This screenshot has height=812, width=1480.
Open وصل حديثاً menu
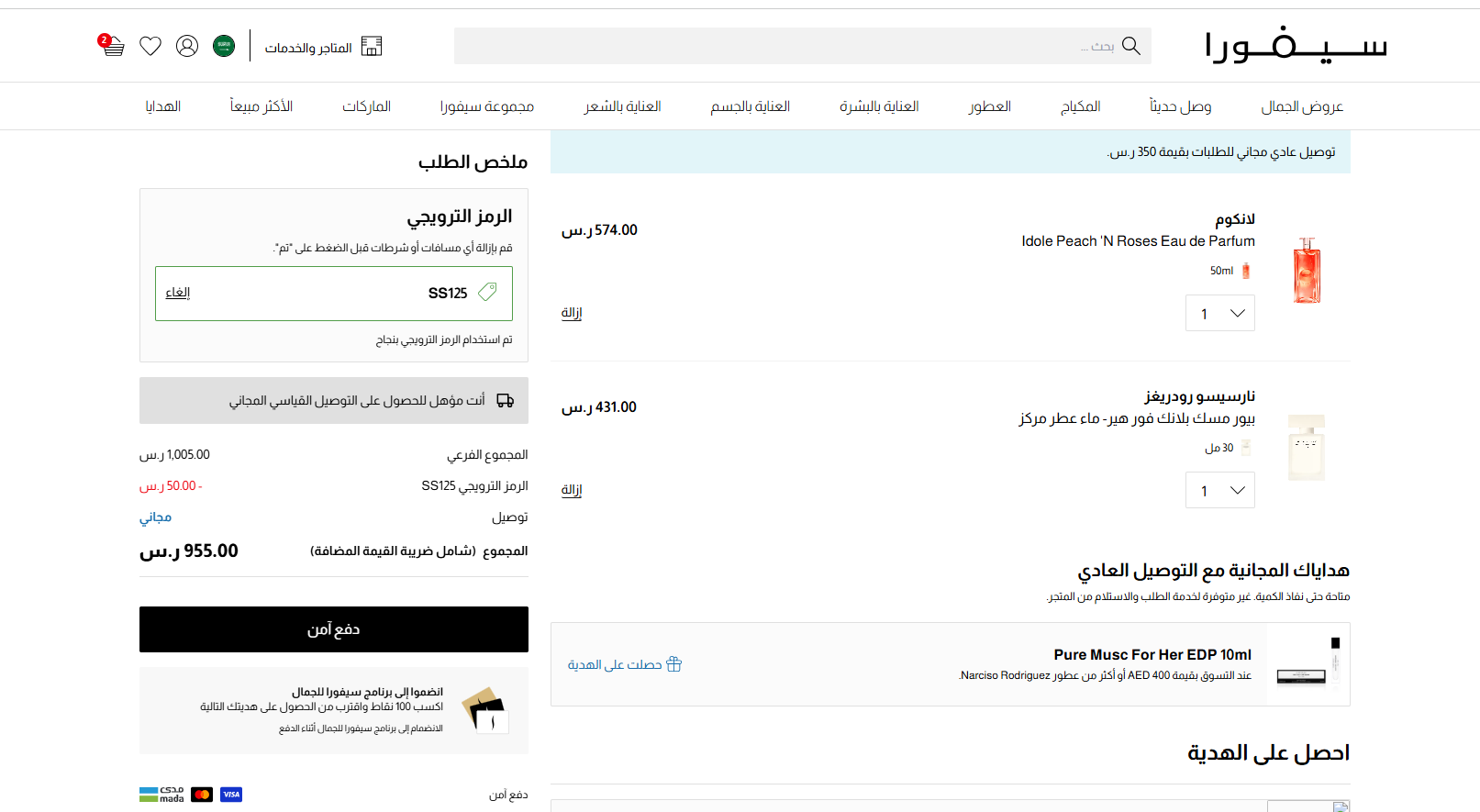point(1180,106)
